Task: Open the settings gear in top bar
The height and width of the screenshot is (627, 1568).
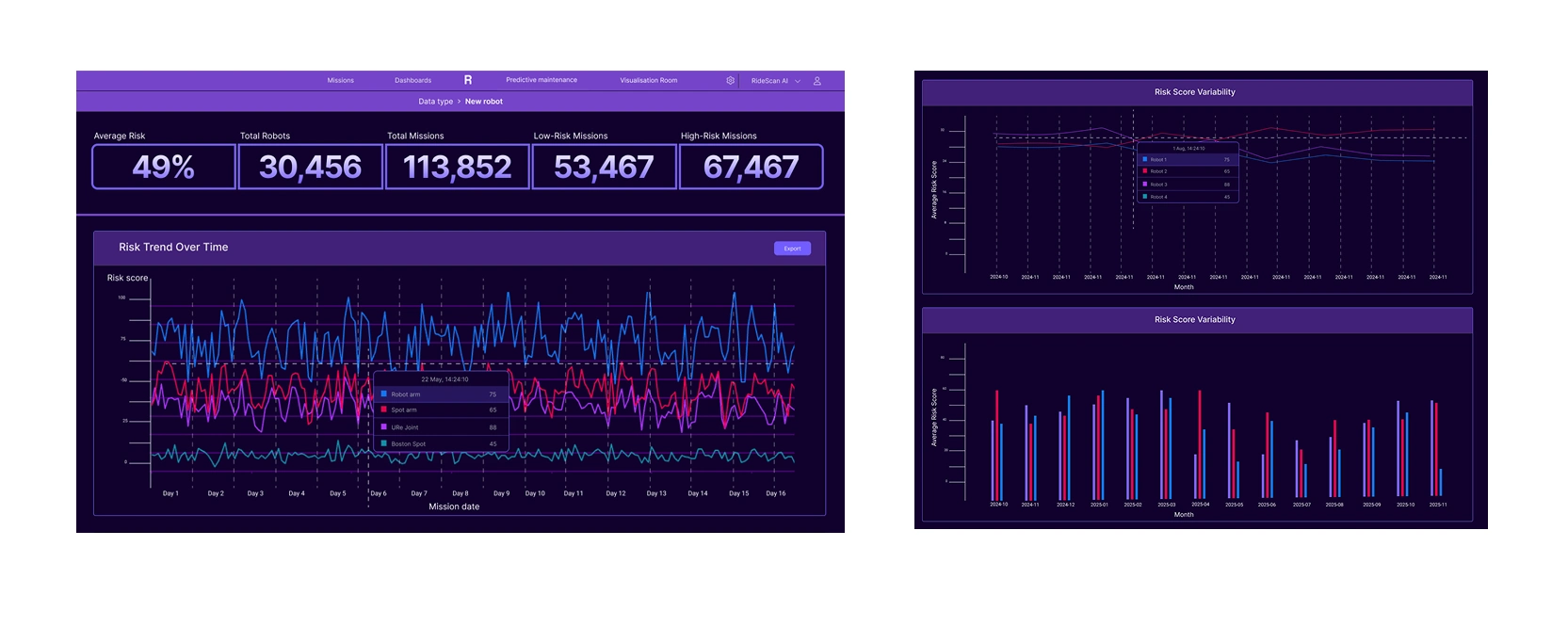Action: tap(730, 81)
